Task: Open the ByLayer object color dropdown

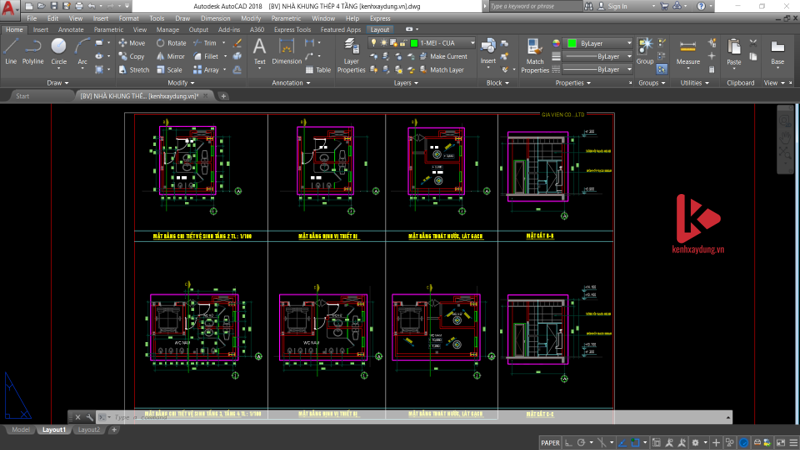Action: [598, 44]
